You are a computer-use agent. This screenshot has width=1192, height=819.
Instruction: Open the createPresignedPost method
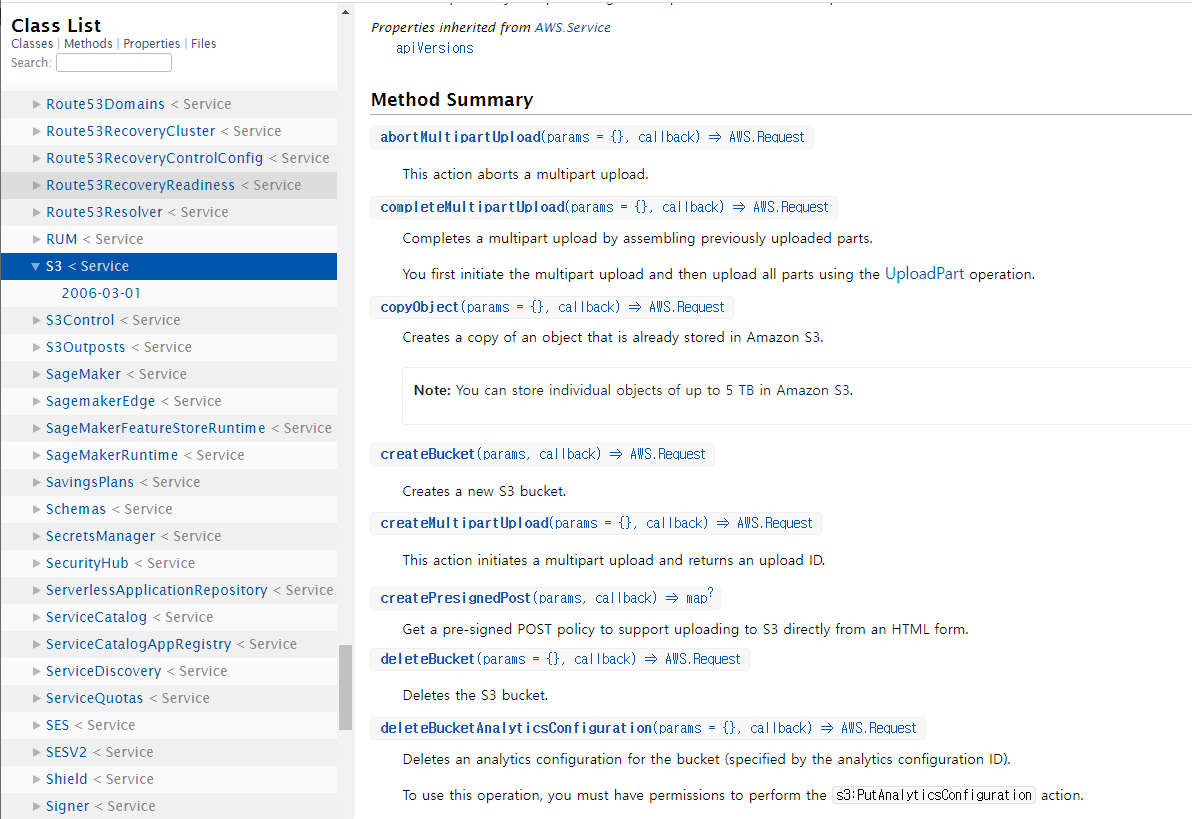coord(455,598)
